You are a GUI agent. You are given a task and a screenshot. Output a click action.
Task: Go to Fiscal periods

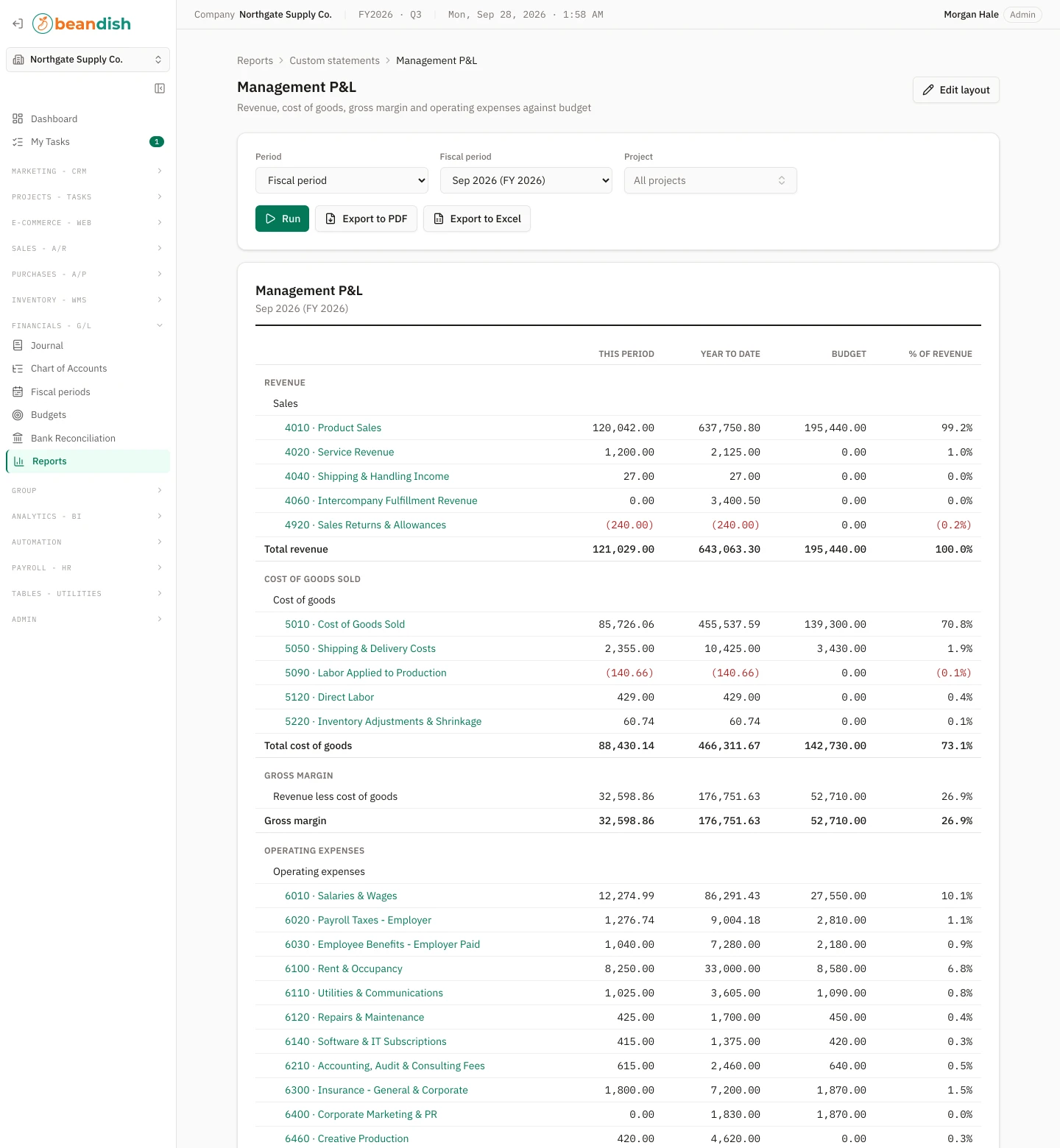click(x=88, y=392)
